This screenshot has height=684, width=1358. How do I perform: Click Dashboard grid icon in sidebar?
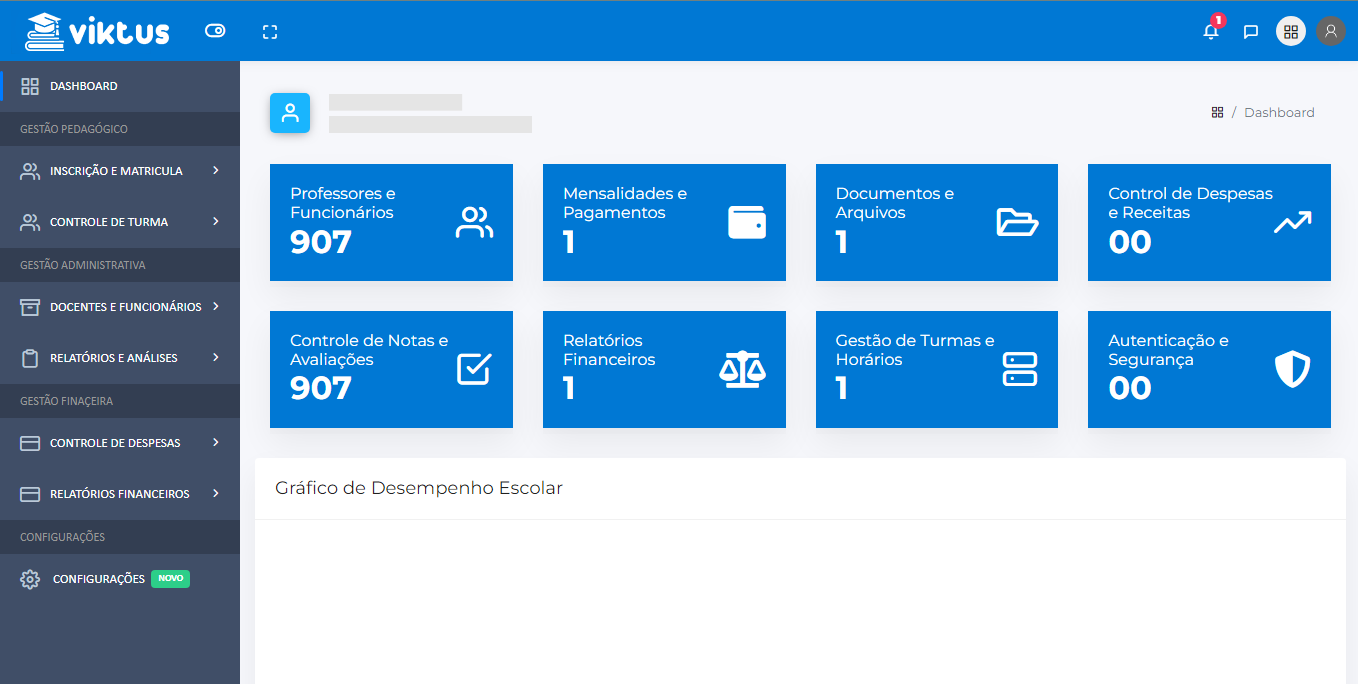point(30,86)
